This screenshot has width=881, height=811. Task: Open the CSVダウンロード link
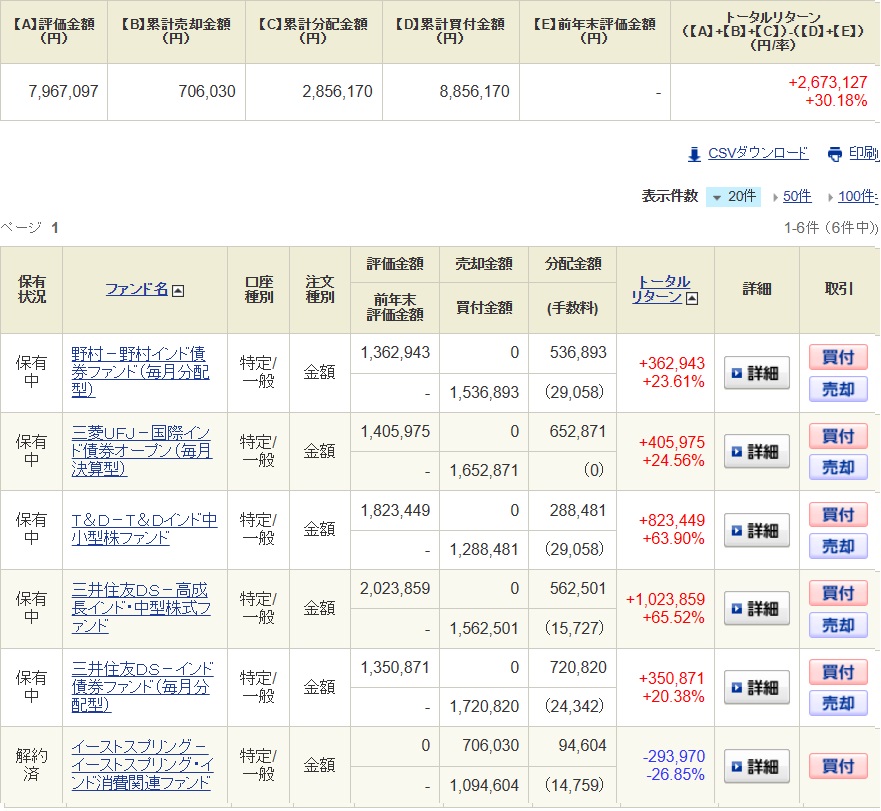coord(757,153)
